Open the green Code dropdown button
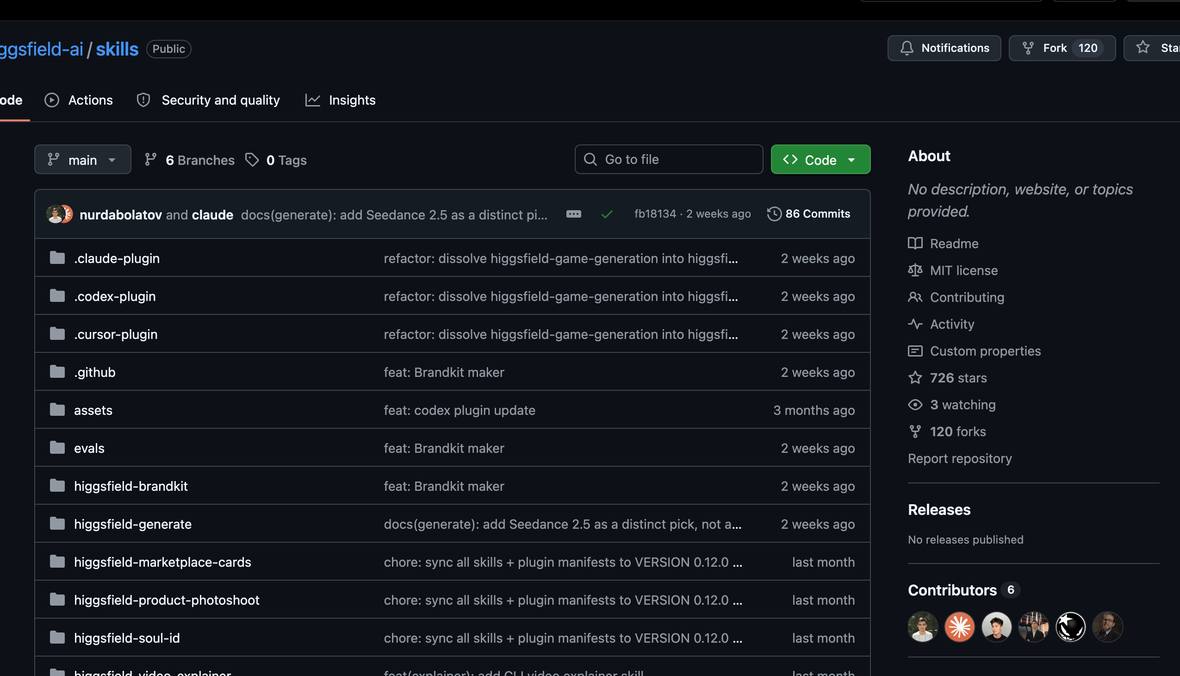The width and height of the screenshot is (1180, 676). coord(820,160)
